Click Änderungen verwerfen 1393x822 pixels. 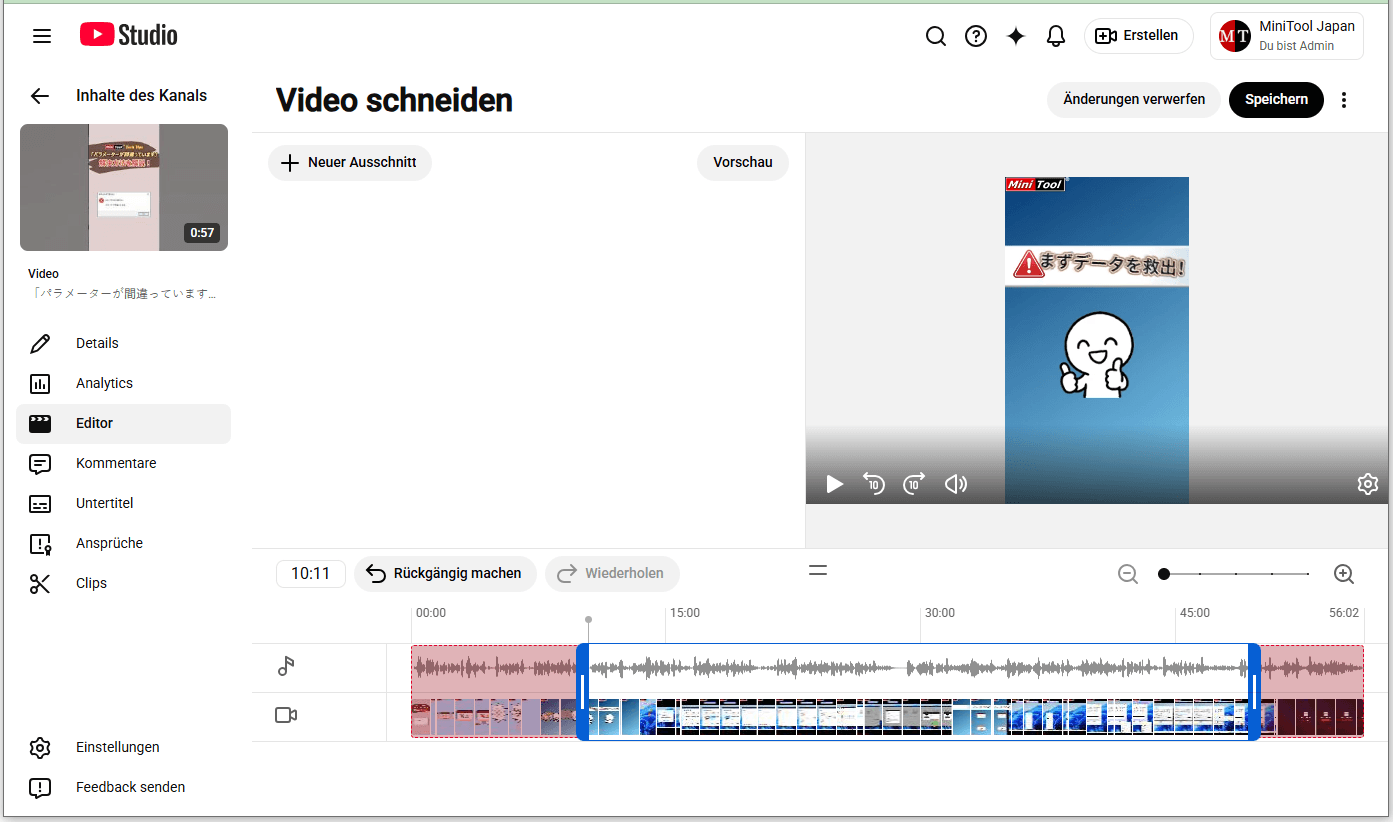(1134, 100)
